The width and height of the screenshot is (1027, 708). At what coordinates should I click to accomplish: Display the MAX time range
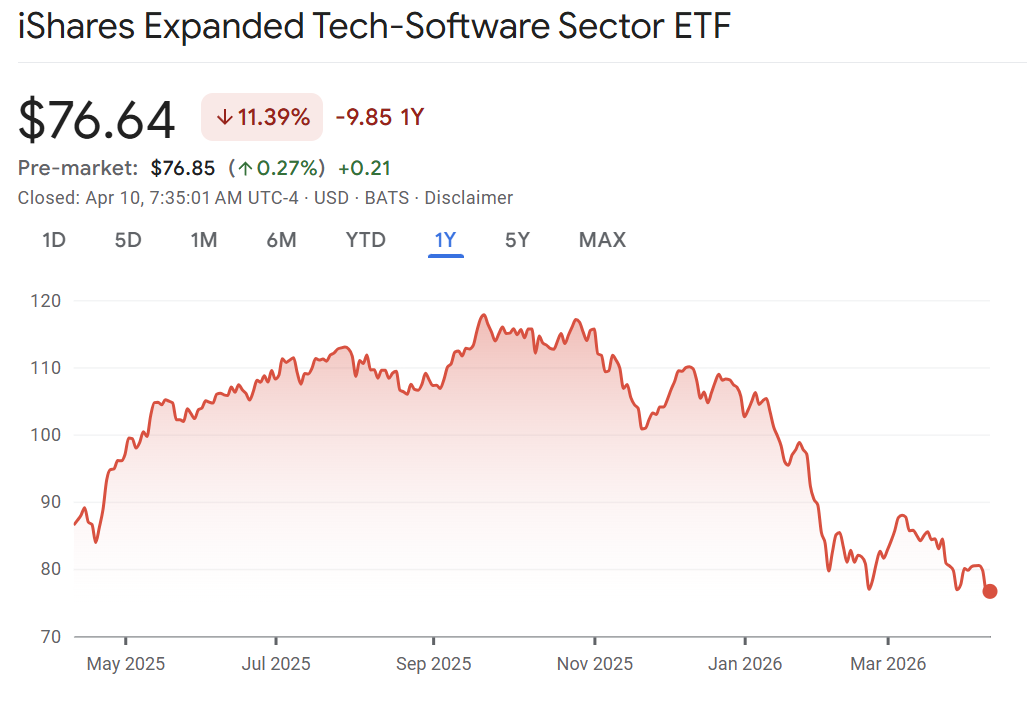coord(602,240)
